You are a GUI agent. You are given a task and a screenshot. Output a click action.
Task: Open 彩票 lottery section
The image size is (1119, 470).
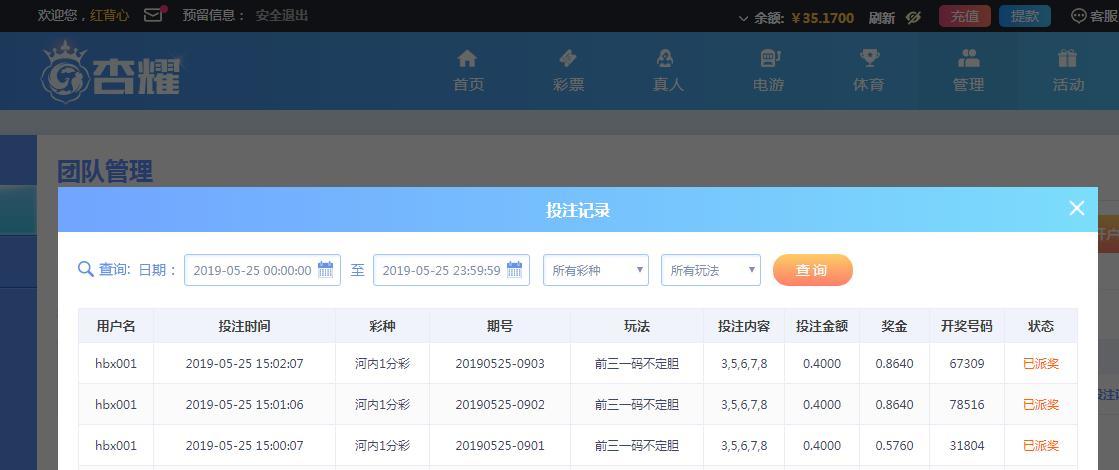point(568,70)
